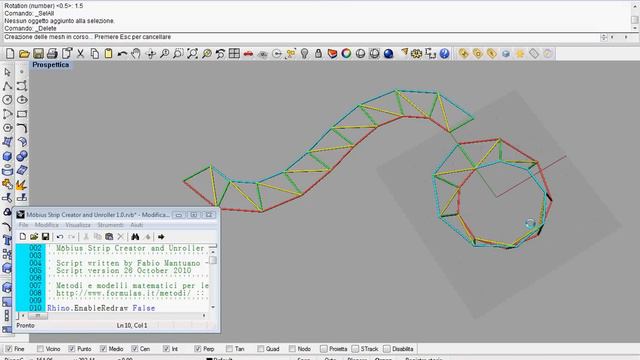640x360 pixels.
Task: Click the padlock Lock icon
Action: [318, 53]
